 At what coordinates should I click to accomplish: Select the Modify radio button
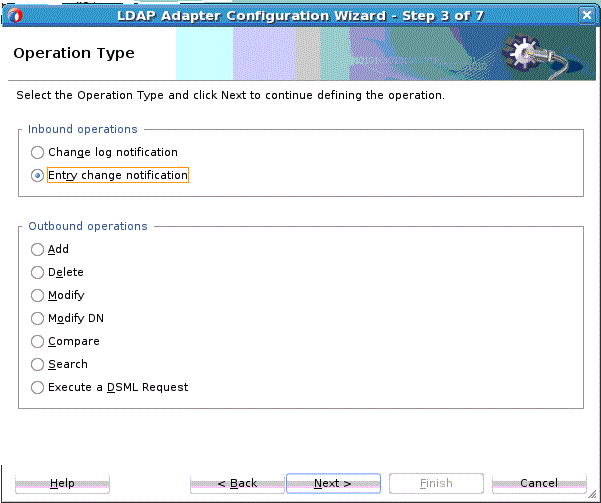coord(37,296)
